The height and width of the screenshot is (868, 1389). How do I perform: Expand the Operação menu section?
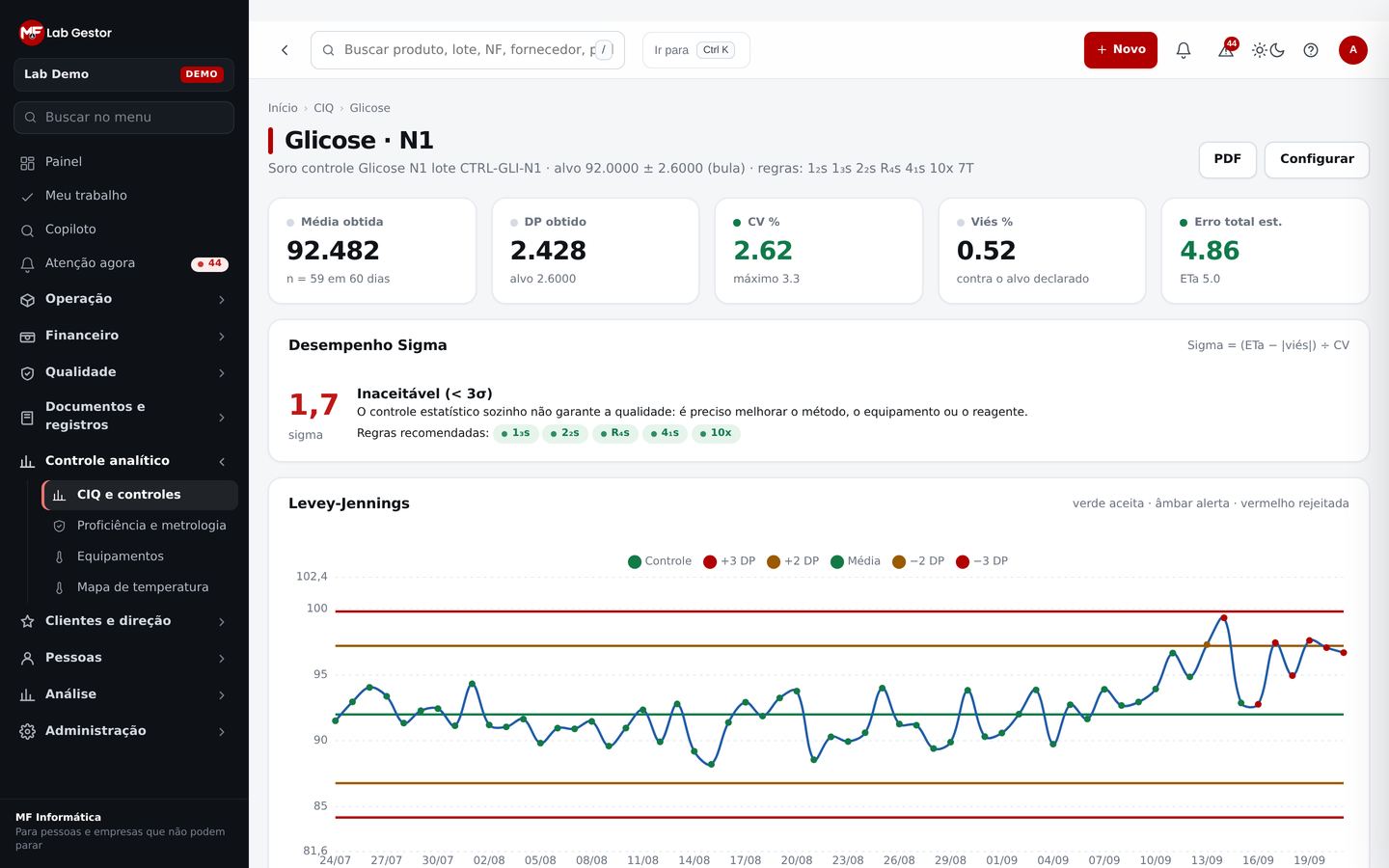[123, 299]
